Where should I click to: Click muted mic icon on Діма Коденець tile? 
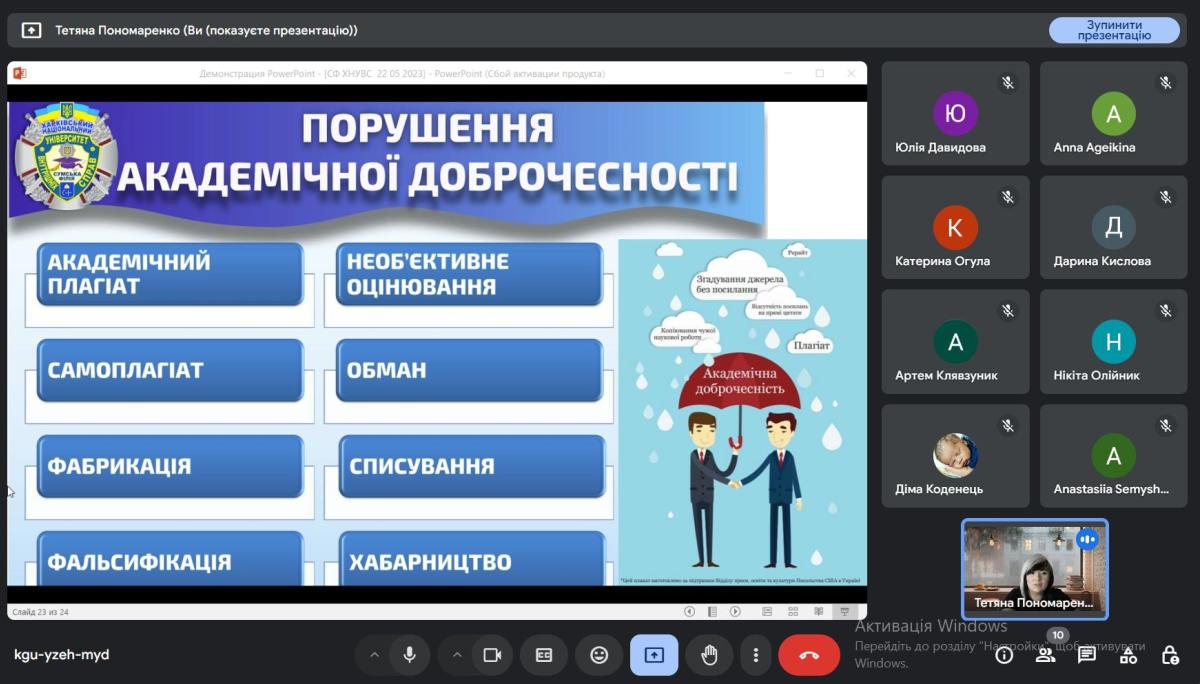[x=1008, y=426]
